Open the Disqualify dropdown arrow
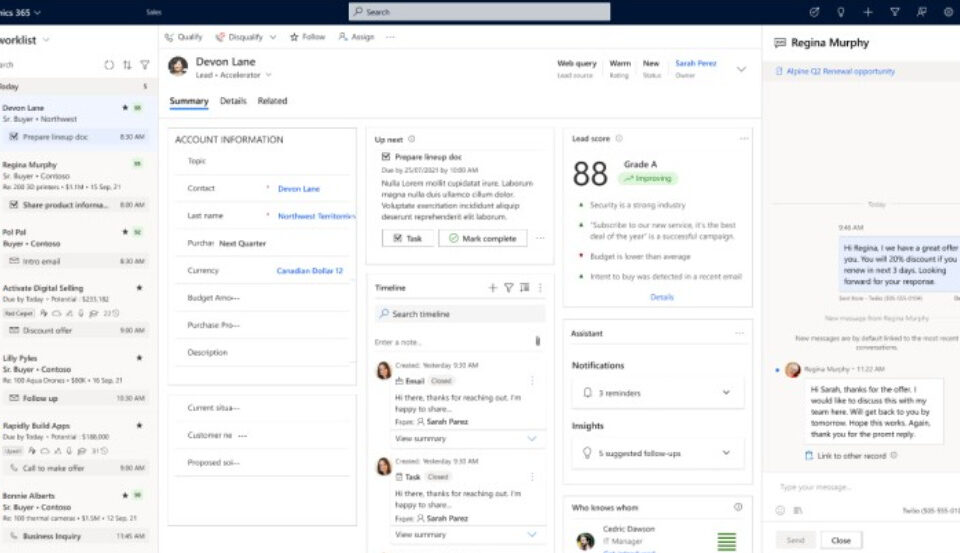The height and width of the screenshot is (553, 960). pyautogui.click(x=272, y=37)
